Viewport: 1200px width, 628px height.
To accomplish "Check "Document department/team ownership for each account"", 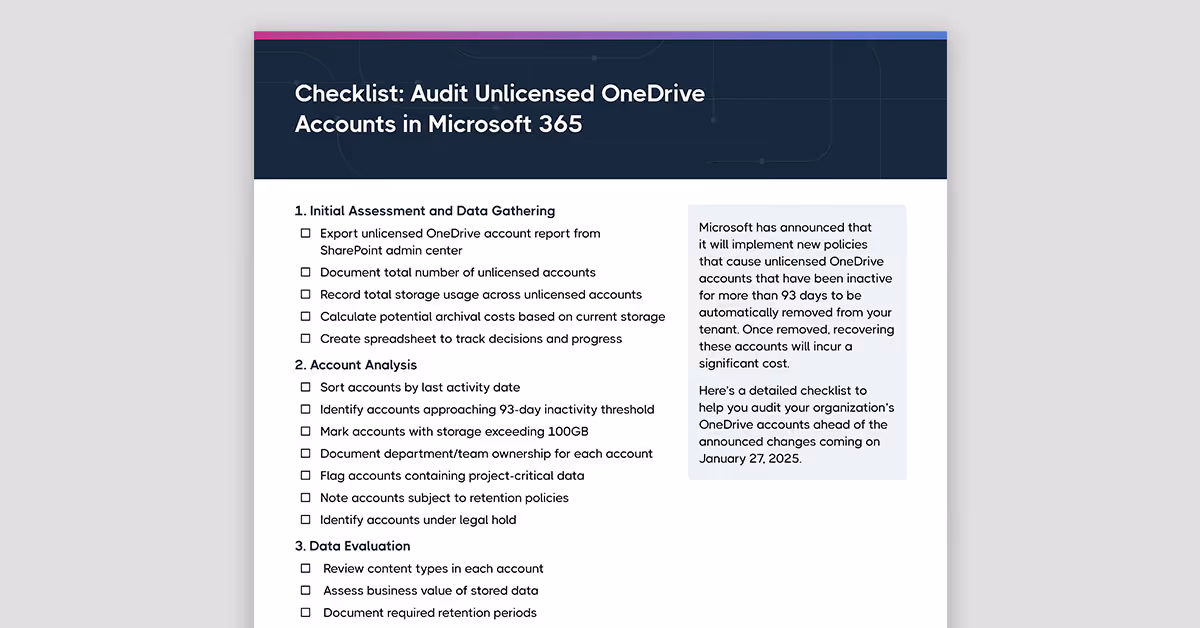I will [305, 453].
